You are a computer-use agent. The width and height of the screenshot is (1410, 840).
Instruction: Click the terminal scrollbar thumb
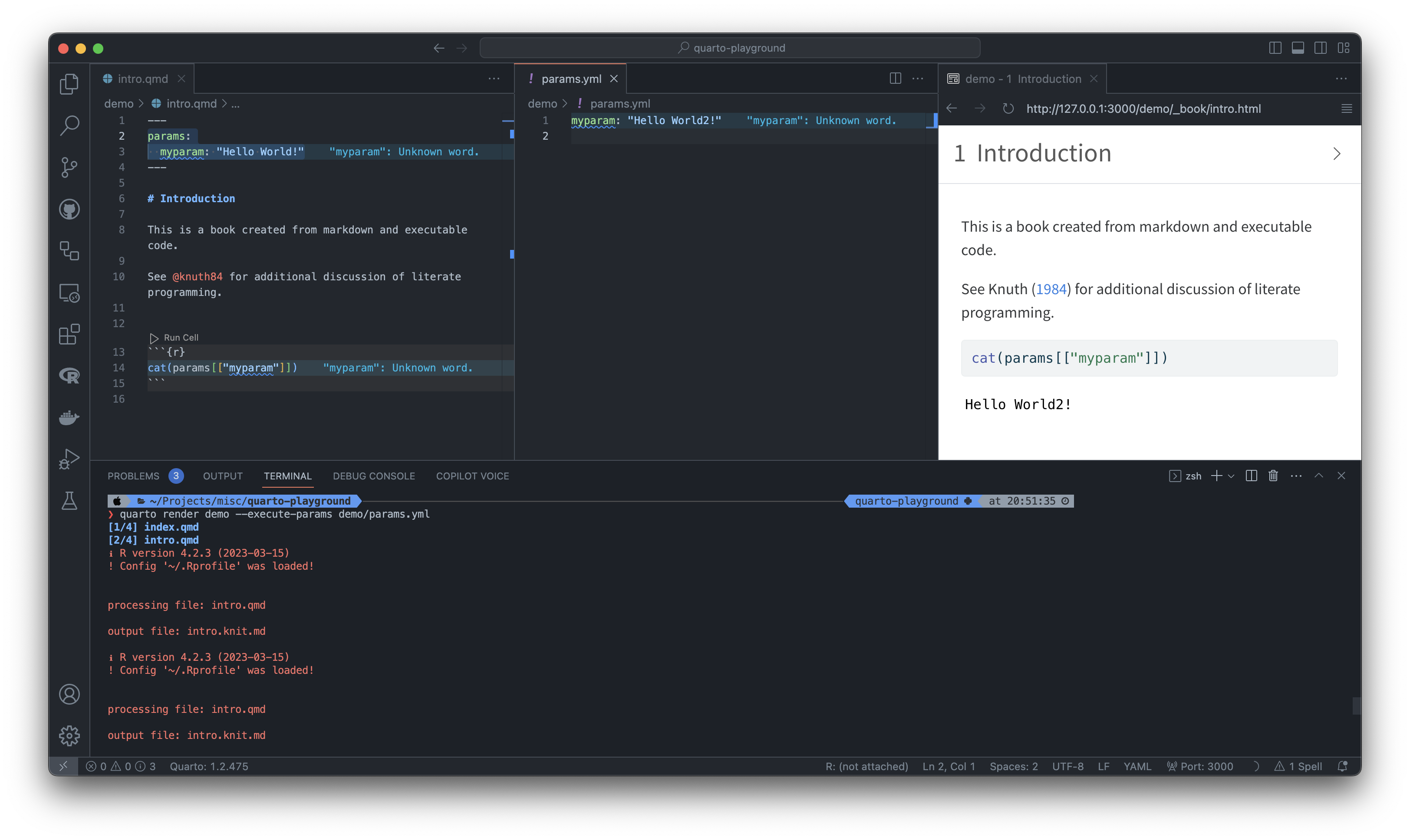1356,706
